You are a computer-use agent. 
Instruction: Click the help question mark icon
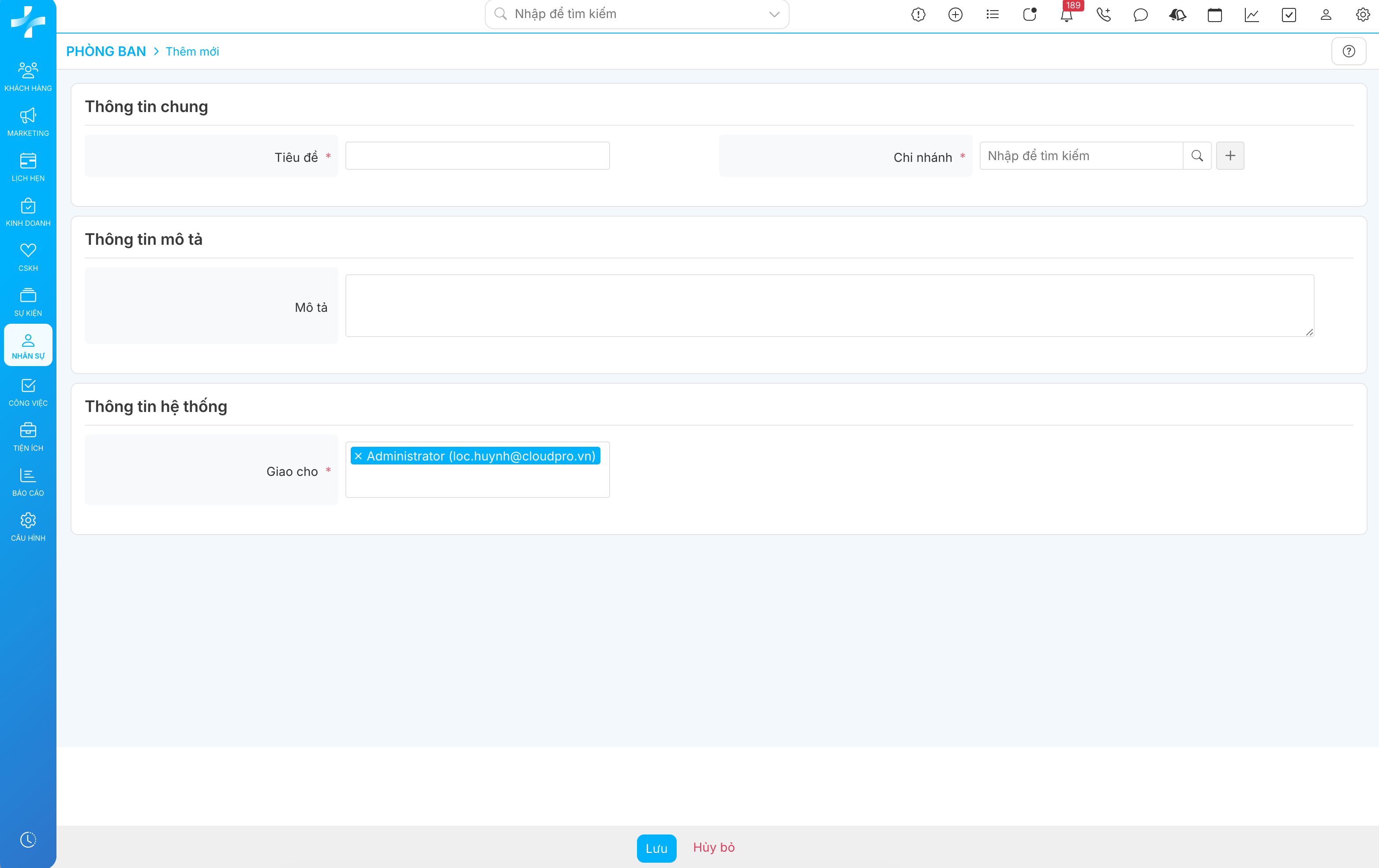pos(1349,52)
